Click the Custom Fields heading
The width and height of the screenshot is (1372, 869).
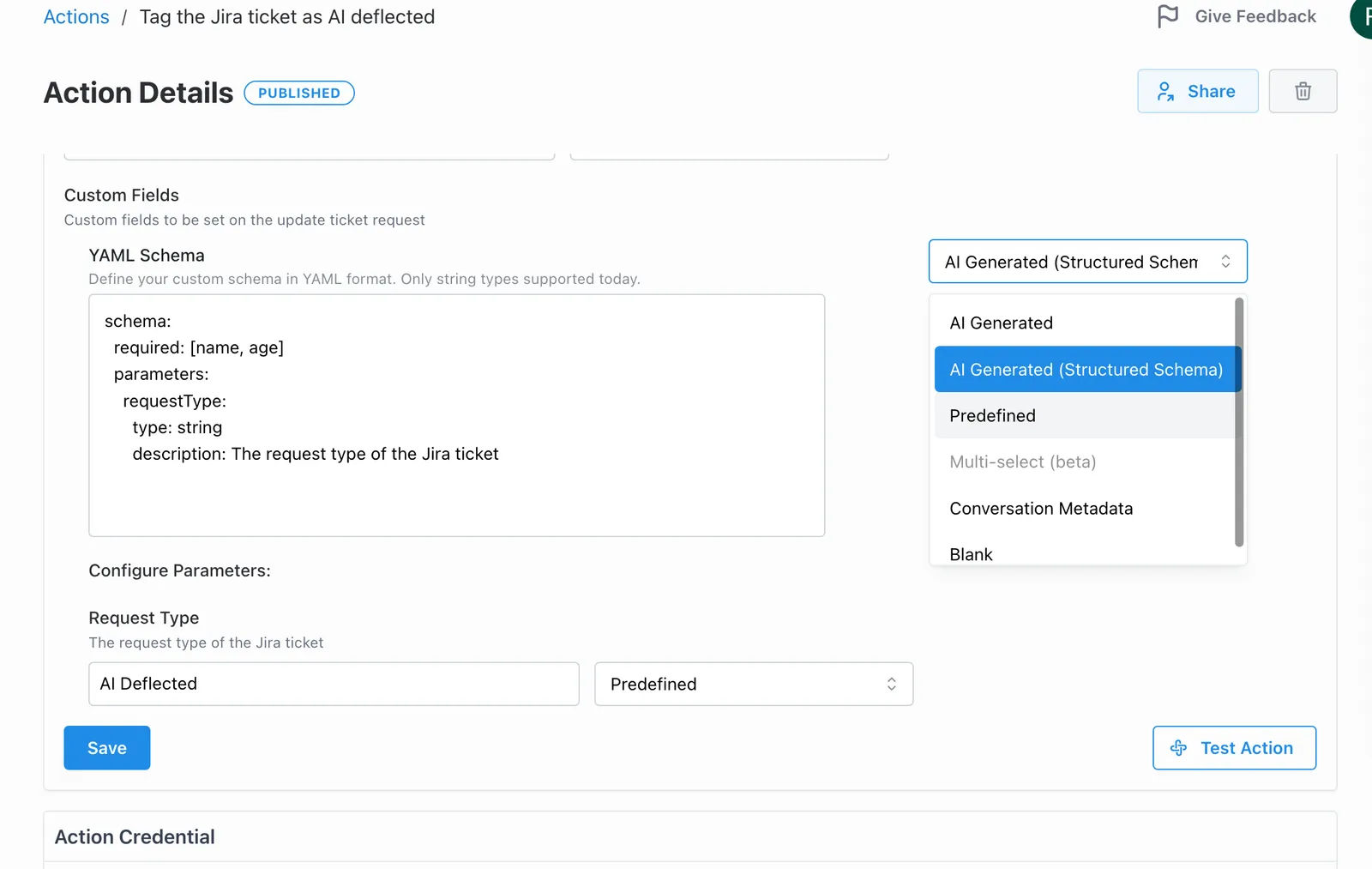pos(122,196)
